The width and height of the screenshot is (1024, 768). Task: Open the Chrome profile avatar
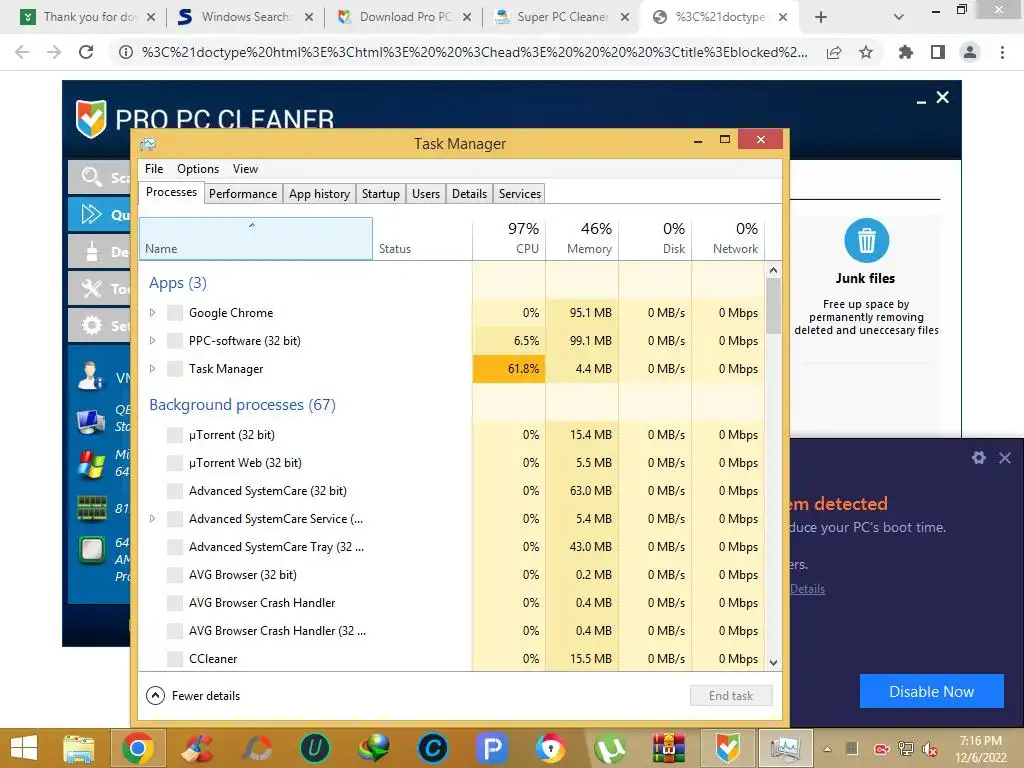[x=970, y=52]
